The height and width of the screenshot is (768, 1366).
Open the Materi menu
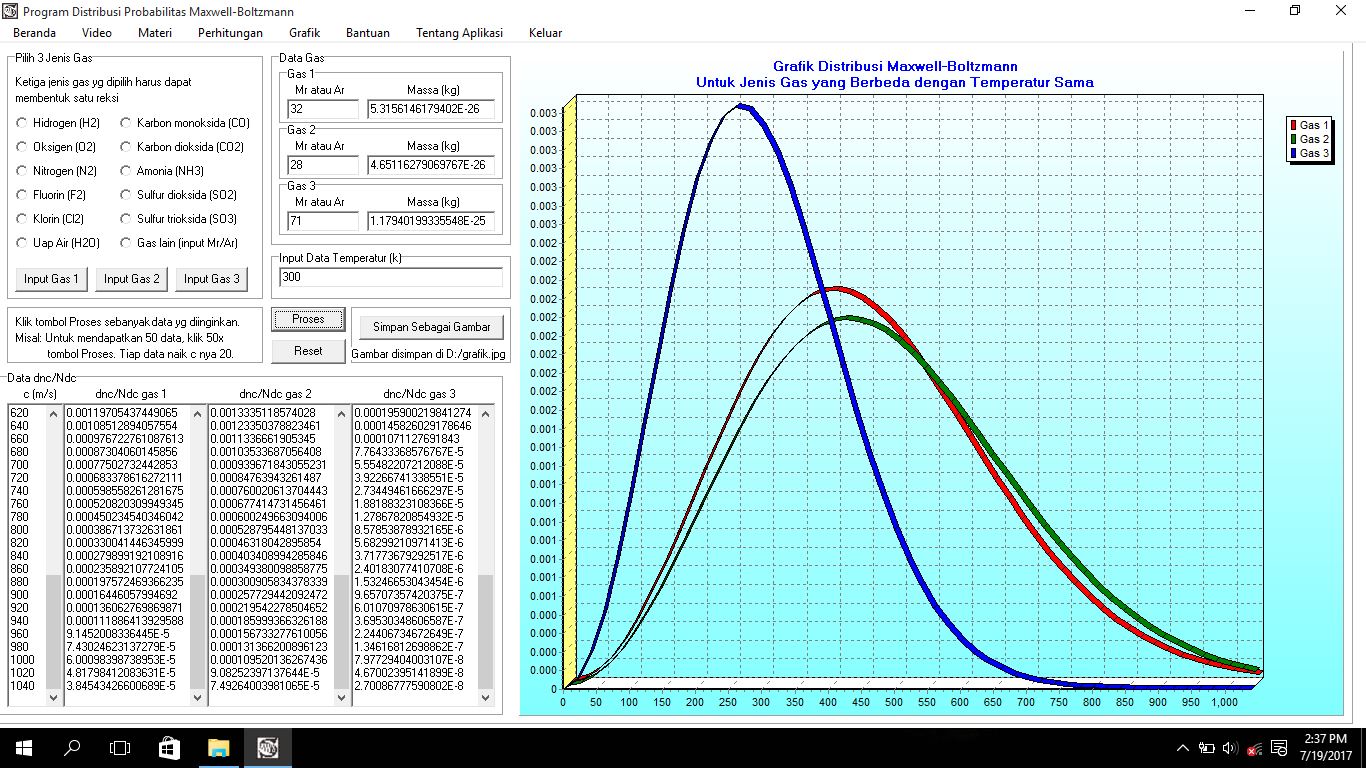click(x=155, y=33)
